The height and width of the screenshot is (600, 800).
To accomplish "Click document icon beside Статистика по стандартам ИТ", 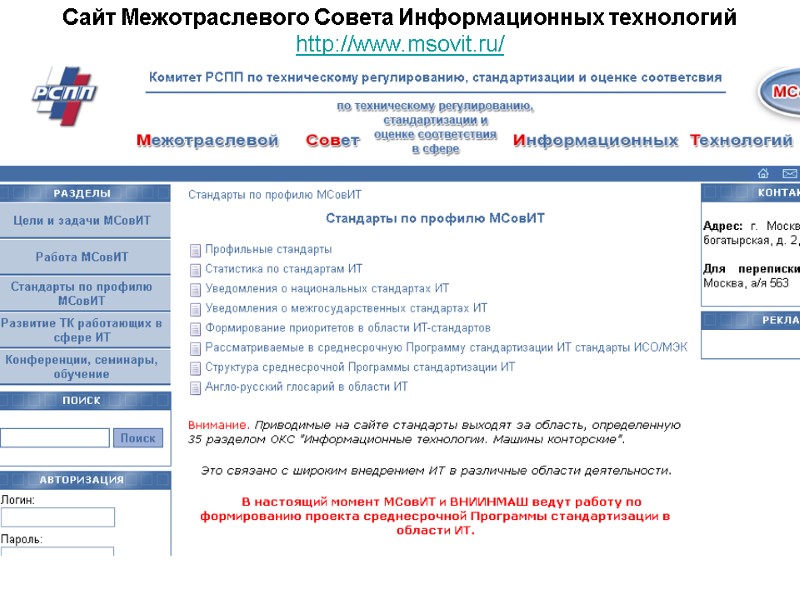I will tap(195, 270).
